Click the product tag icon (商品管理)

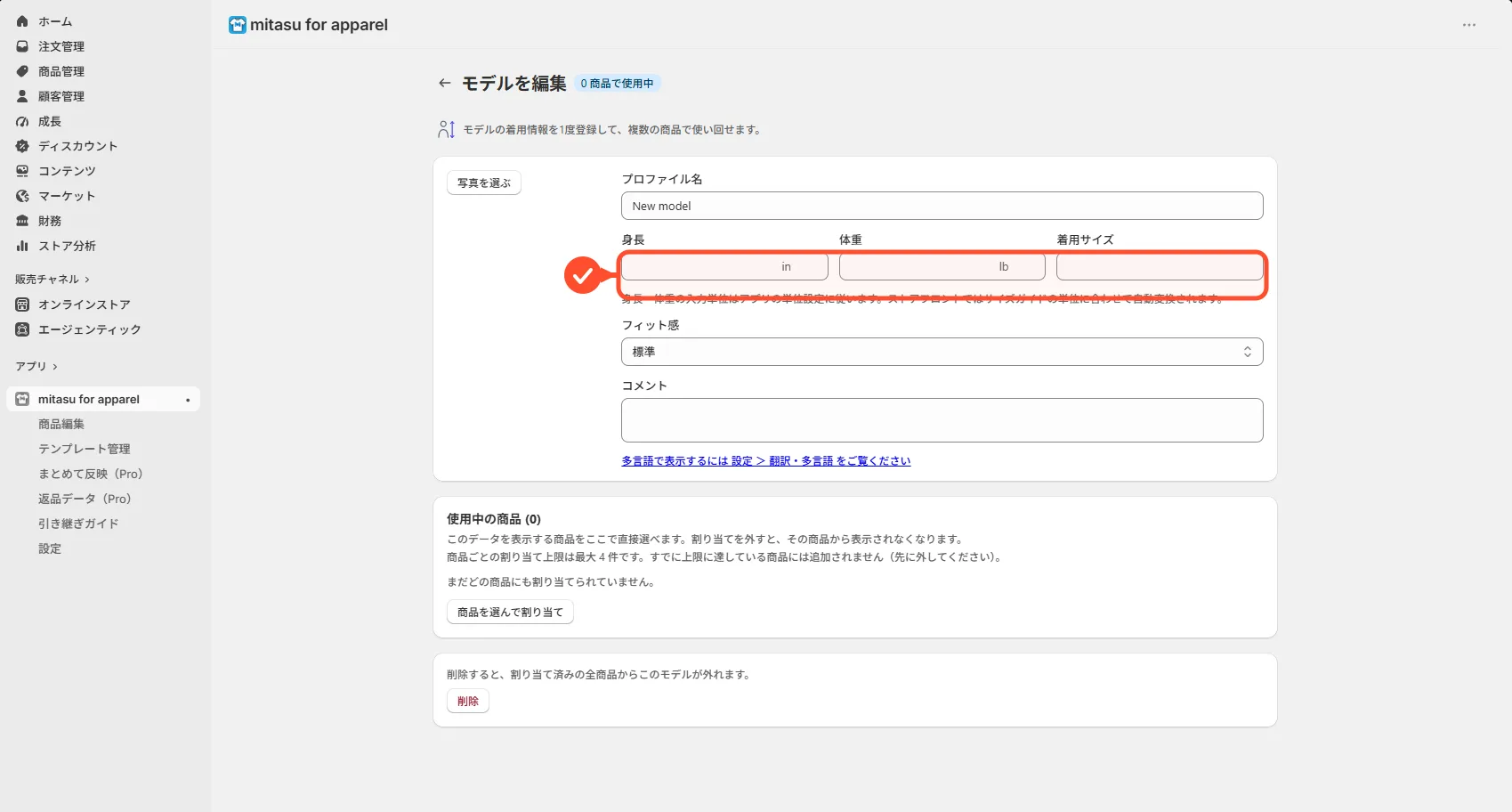click(x=22, y=71)
